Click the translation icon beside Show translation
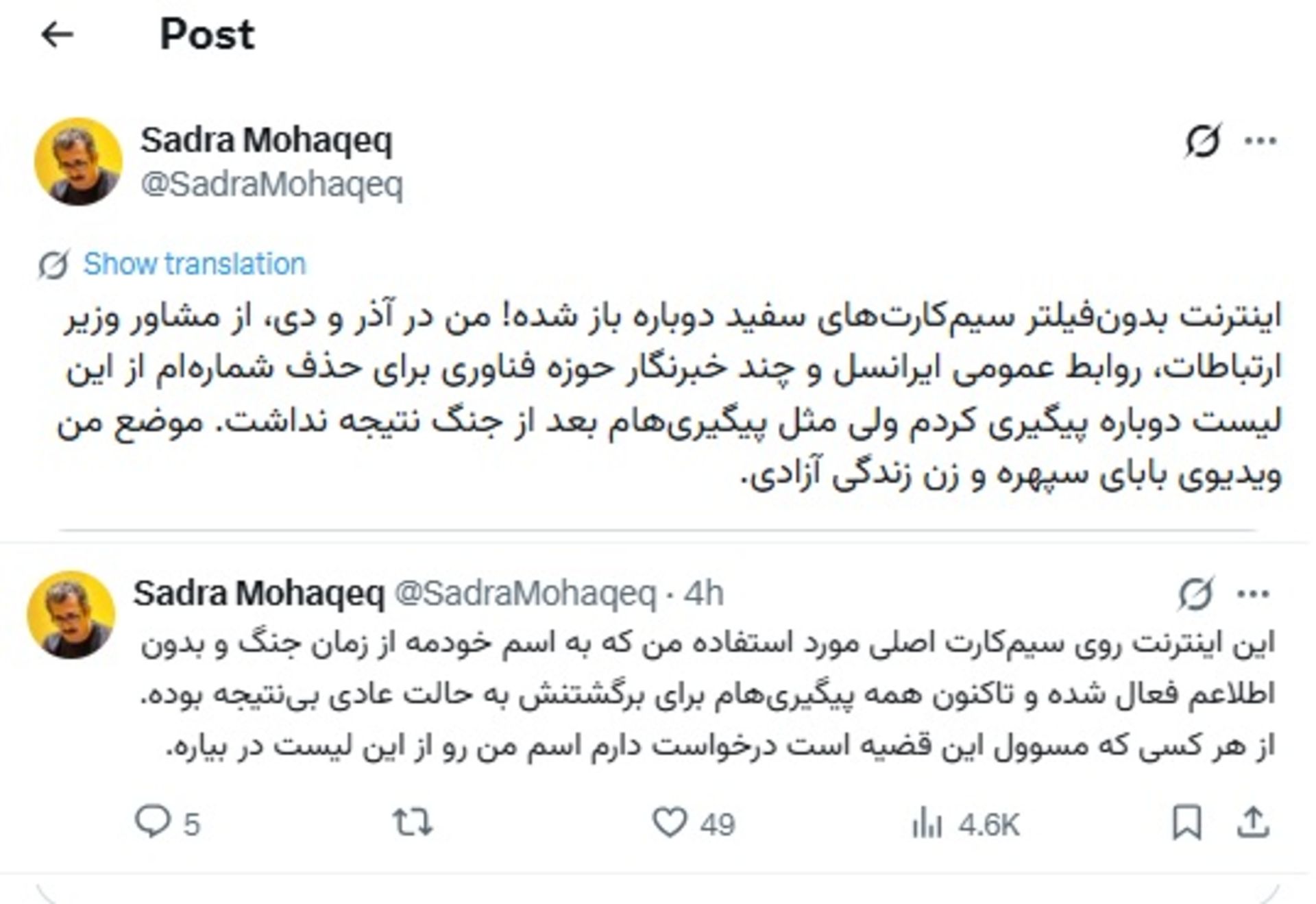This screenshot has width=1316, height=904. click(x=53, y=265)
